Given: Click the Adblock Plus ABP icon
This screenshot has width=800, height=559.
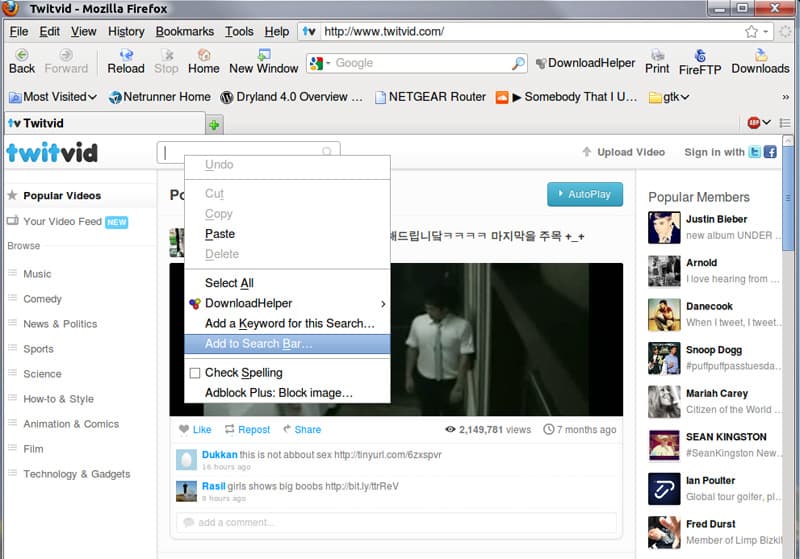Looking at the screenshot, I should (x=753, y=123).
